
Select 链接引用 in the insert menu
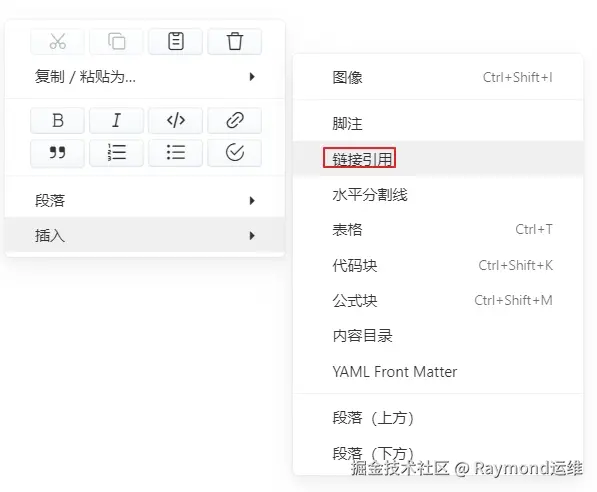(x=438, y=158)
